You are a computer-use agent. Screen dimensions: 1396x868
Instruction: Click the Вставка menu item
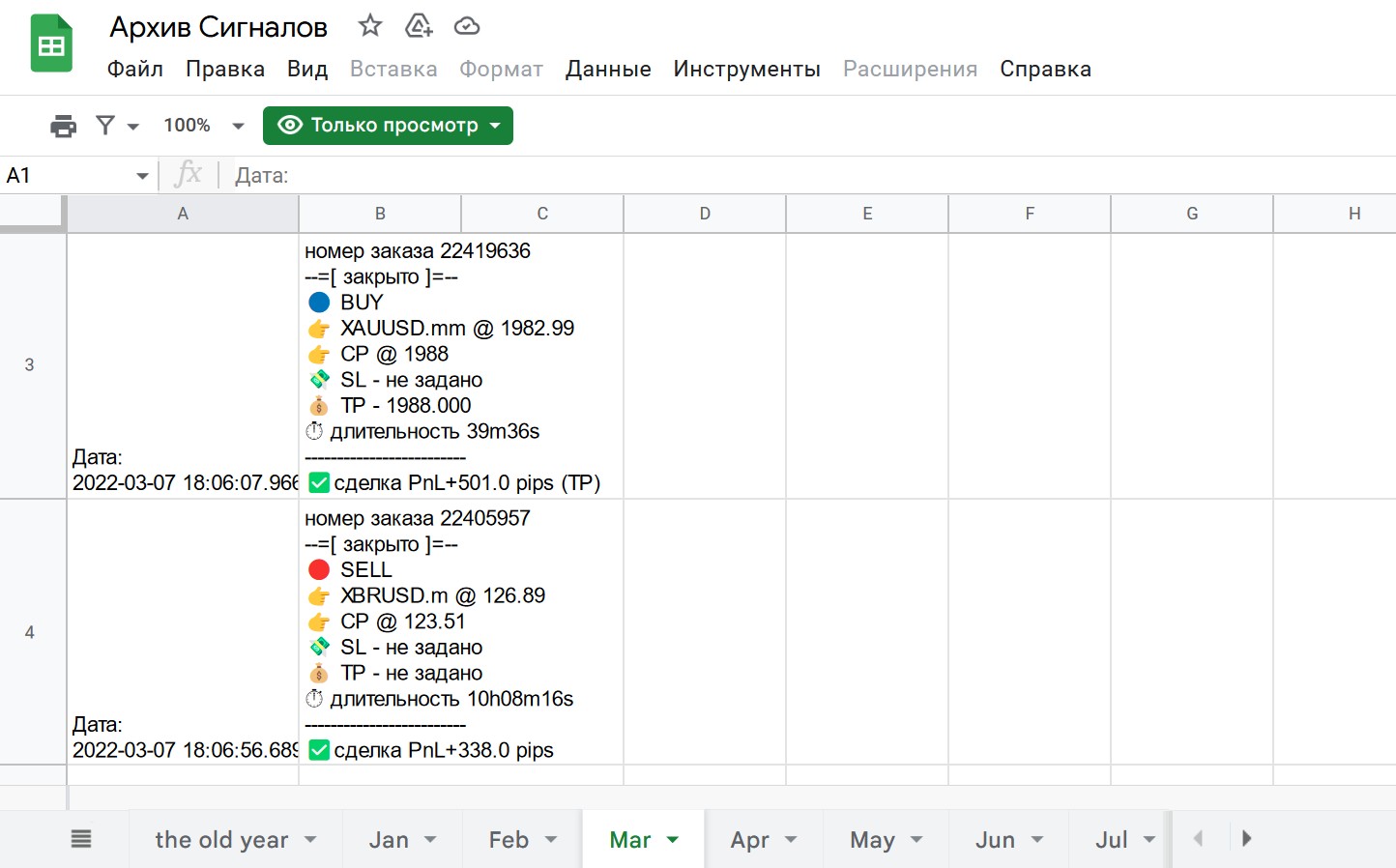[393, 69]
